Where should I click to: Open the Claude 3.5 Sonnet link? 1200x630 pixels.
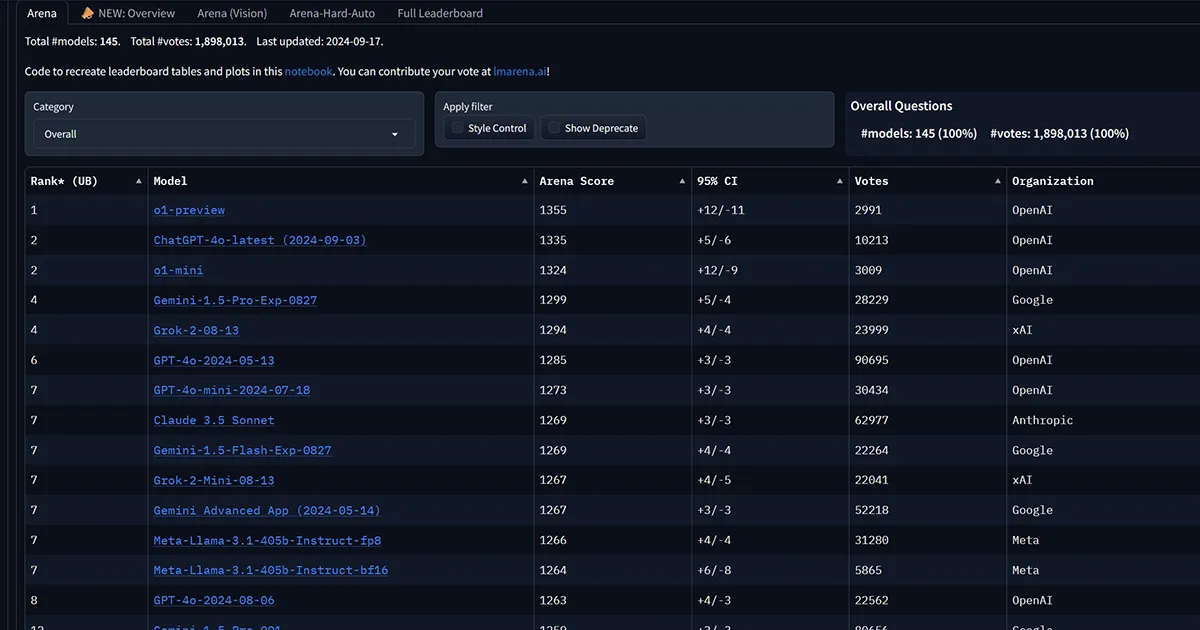click(214, 420)
